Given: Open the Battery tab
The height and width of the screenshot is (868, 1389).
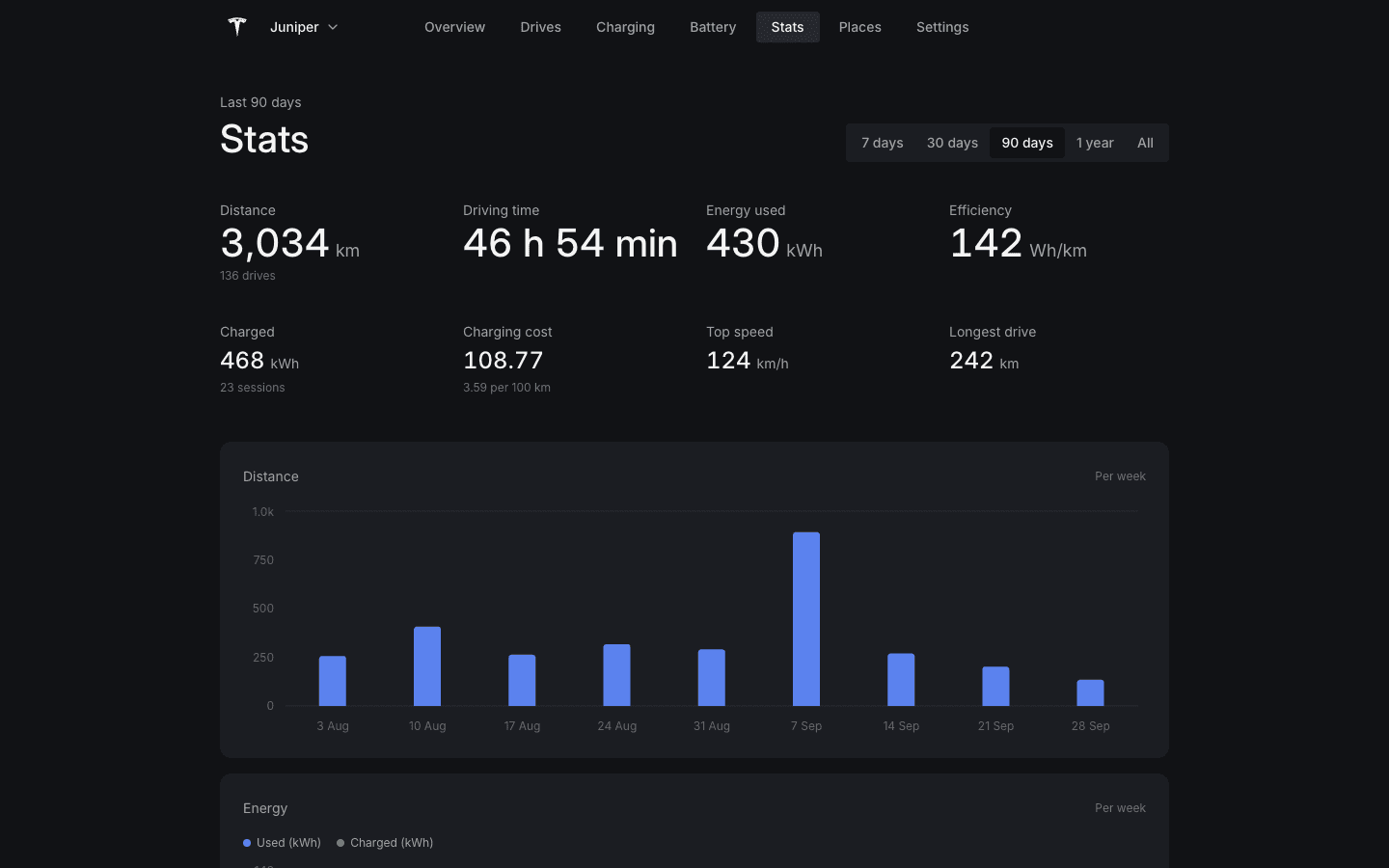Looking at the screenshot, I should [713, 27].
